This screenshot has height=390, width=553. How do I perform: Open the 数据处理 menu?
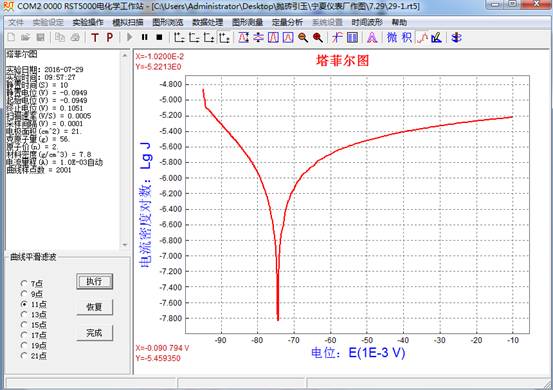207,23
